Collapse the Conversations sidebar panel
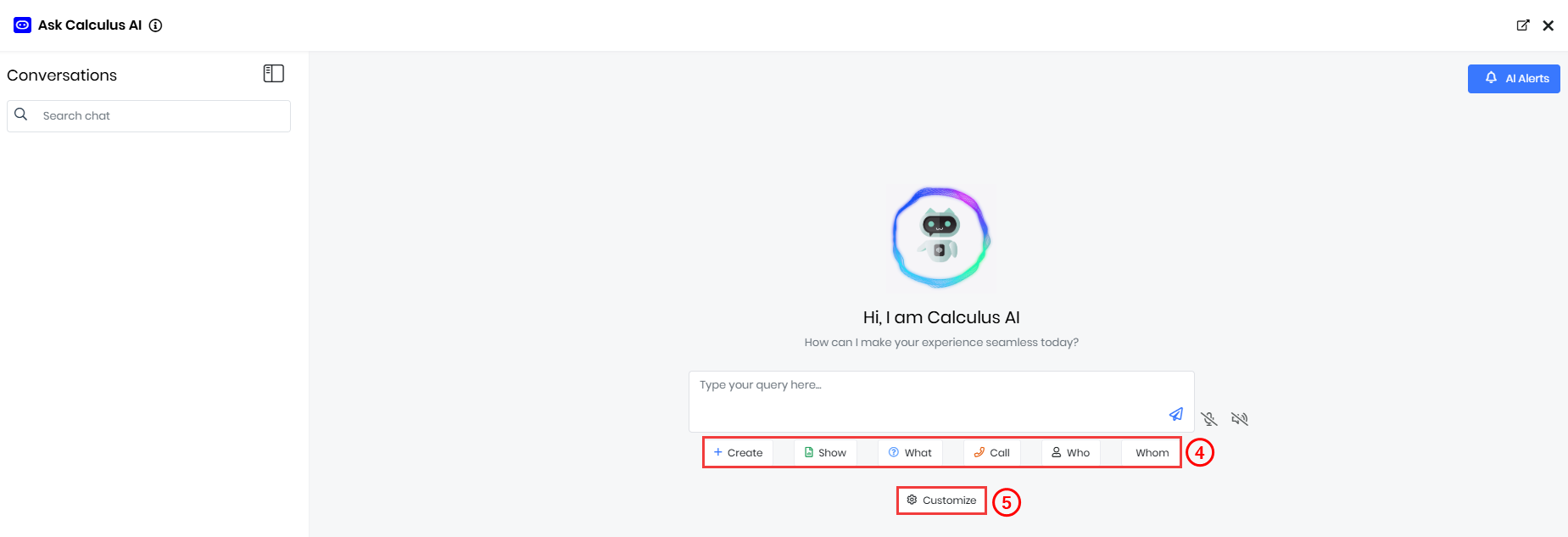1568x537 pixels. coord(273,74)
